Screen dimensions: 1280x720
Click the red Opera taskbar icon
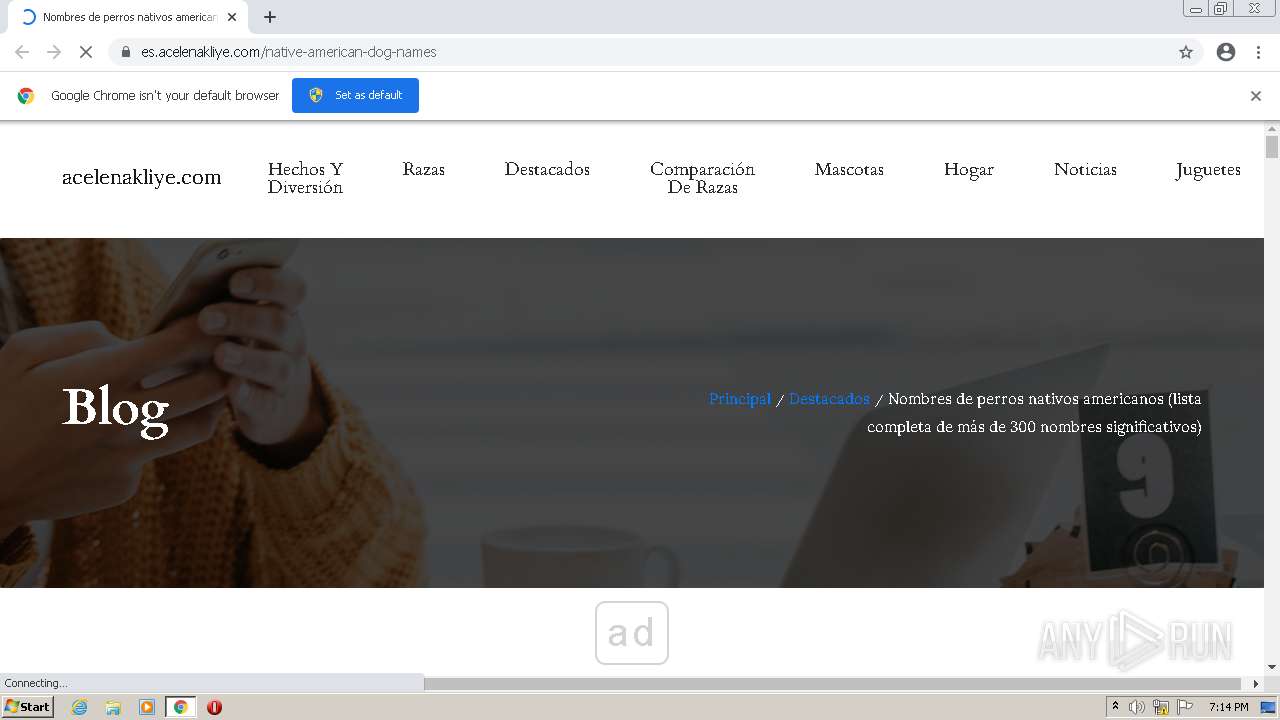click(x=214, y=707)
